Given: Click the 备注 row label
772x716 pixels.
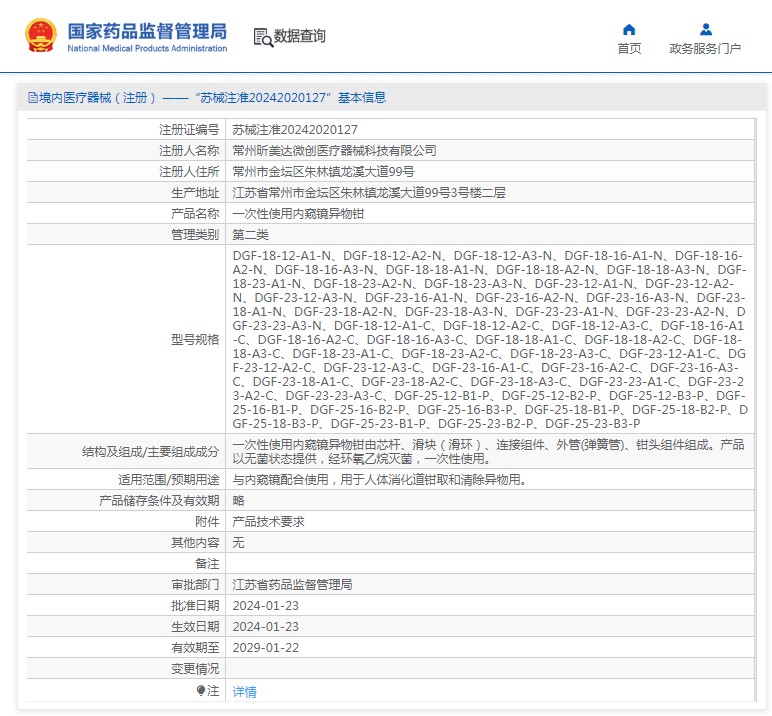Looking at the screenshot, I should pyautogui.click(x=207, y=563).
